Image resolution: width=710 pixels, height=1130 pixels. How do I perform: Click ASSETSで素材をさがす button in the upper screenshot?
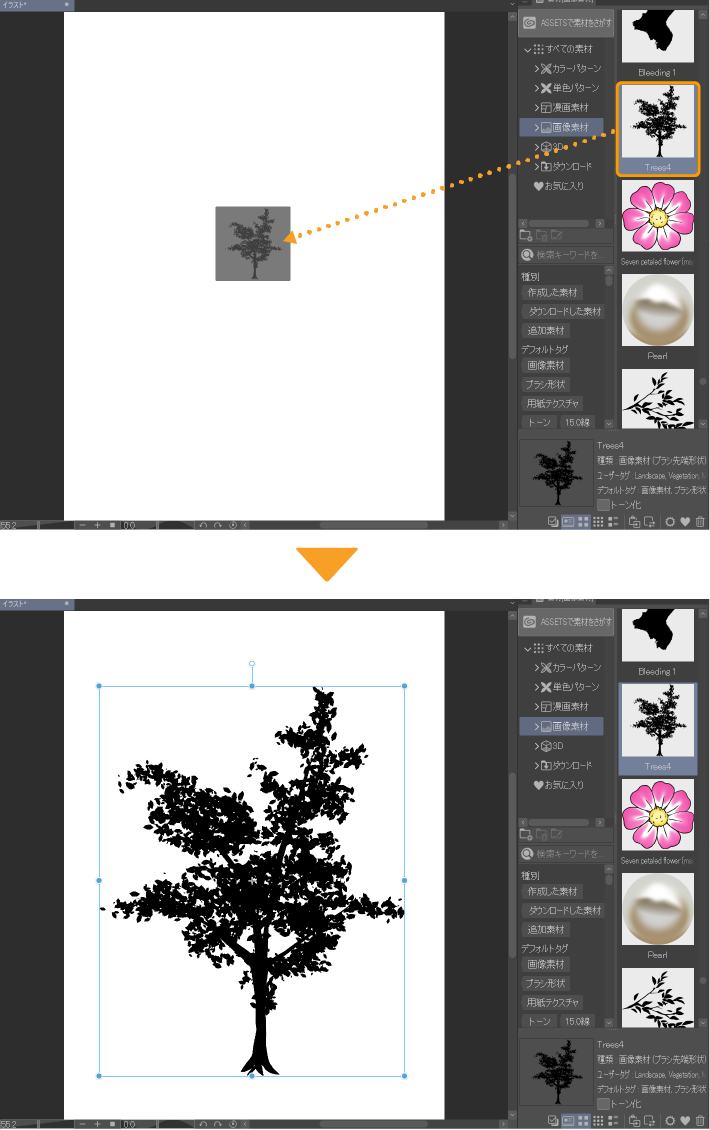point(566,23)
